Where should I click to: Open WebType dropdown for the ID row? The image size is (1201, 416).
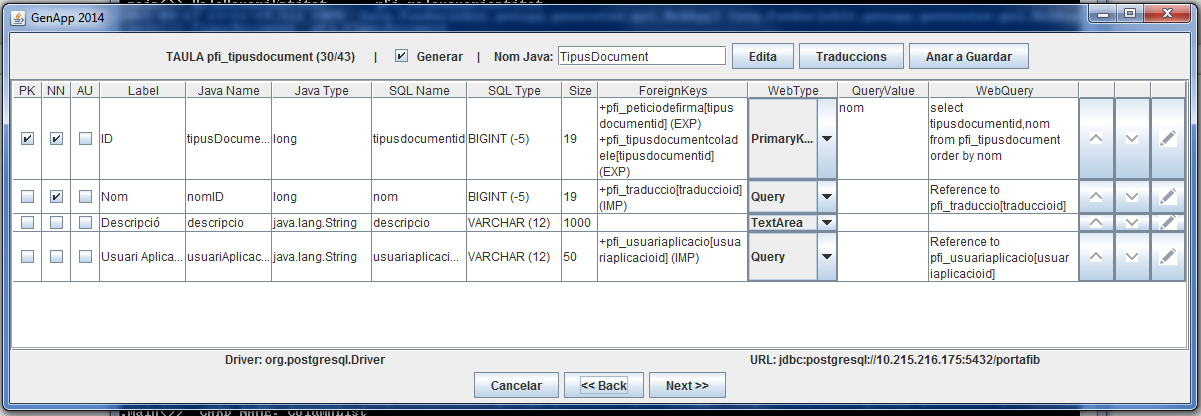(x=826, y=139)
